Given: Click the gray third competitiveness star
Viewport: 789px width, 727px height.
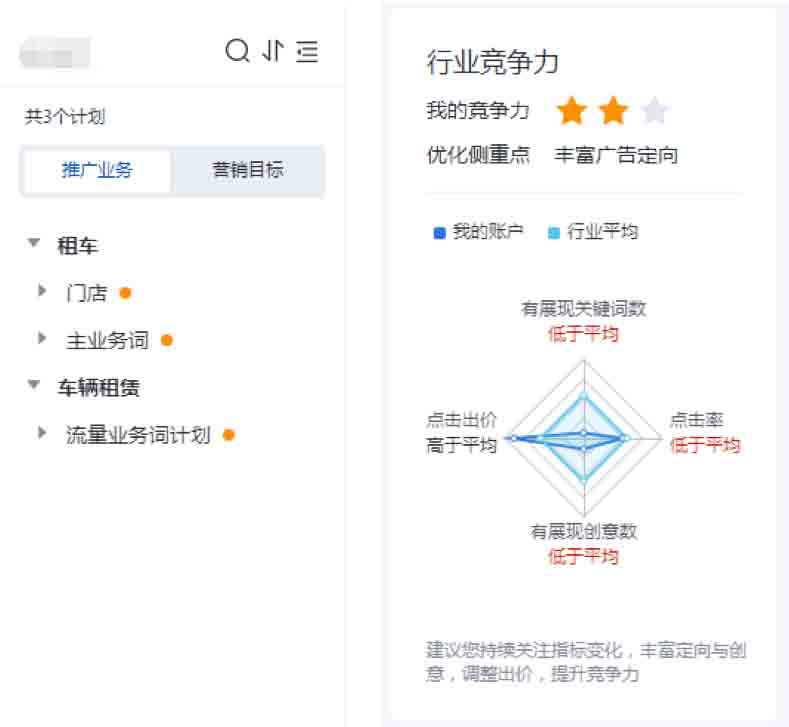Looking at the screenshot, I should [x=655, y=111].
